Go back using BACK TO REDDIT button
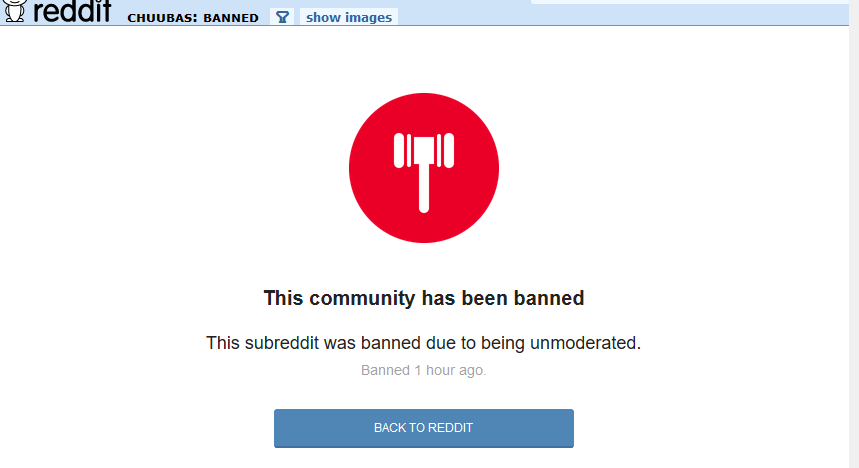859x468 pixels. (423, 428)
